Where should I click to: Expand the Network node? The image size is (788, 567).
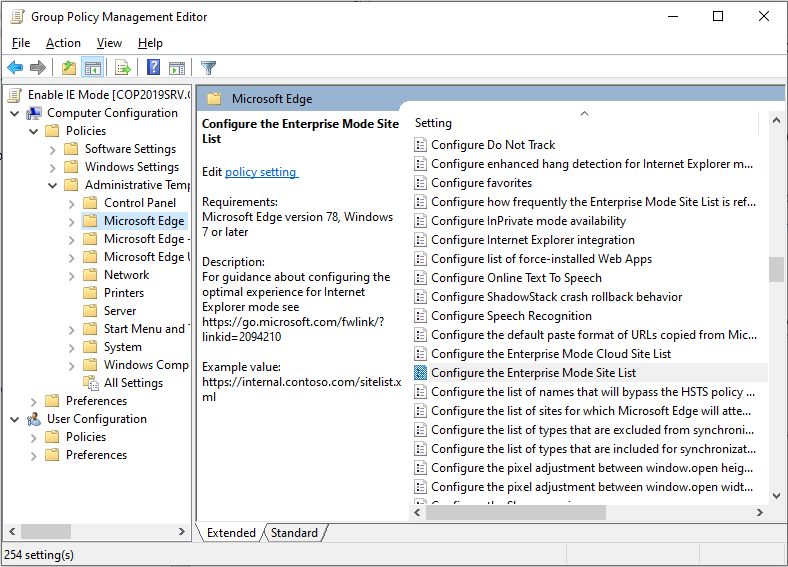(71, 276)
